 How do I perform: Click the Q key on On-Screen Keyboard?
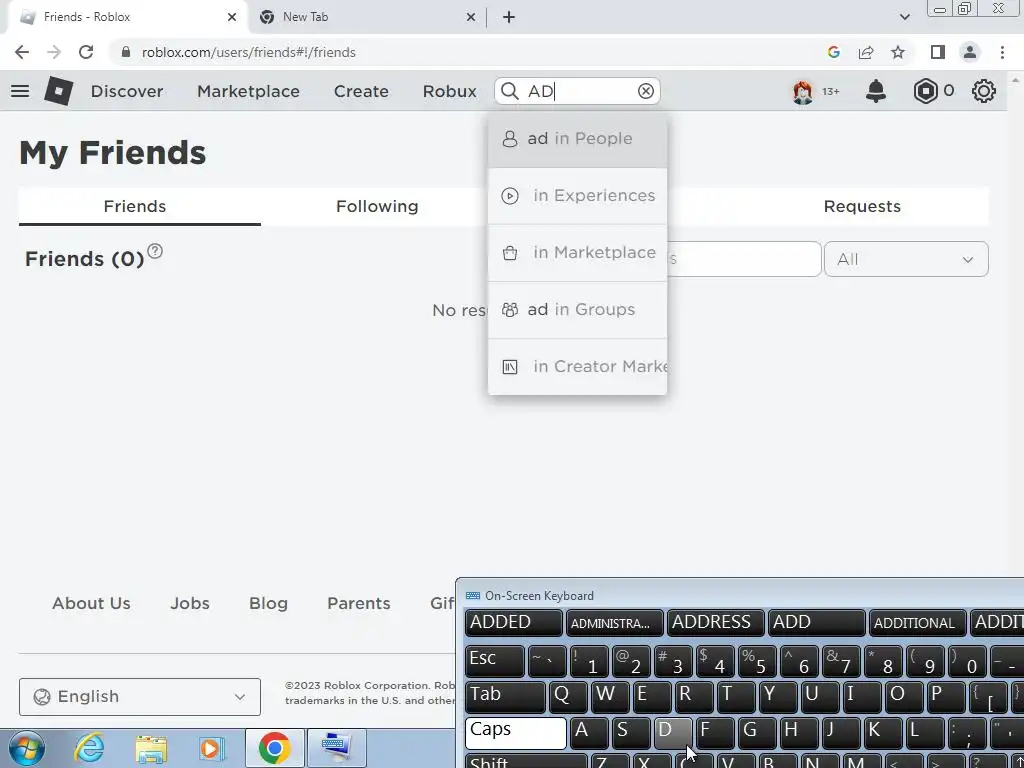click(x=568, y=697)
